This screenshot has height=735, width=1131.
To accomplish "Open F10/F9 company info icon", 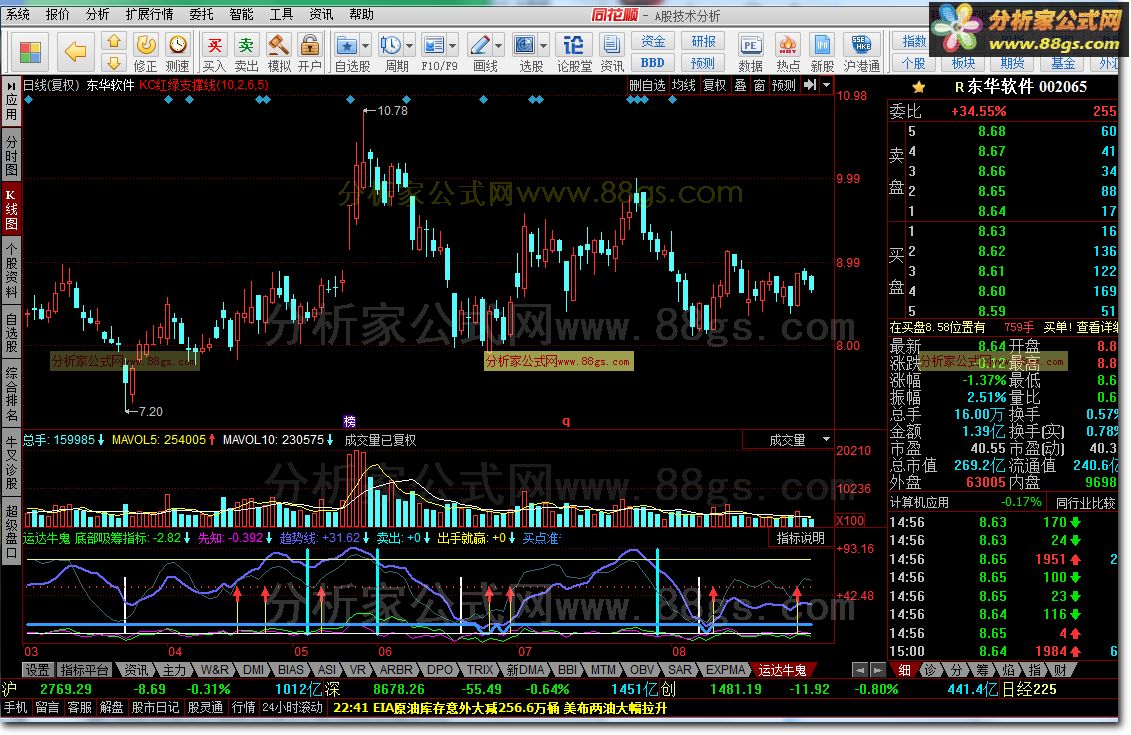I will [x=434, y=45].
